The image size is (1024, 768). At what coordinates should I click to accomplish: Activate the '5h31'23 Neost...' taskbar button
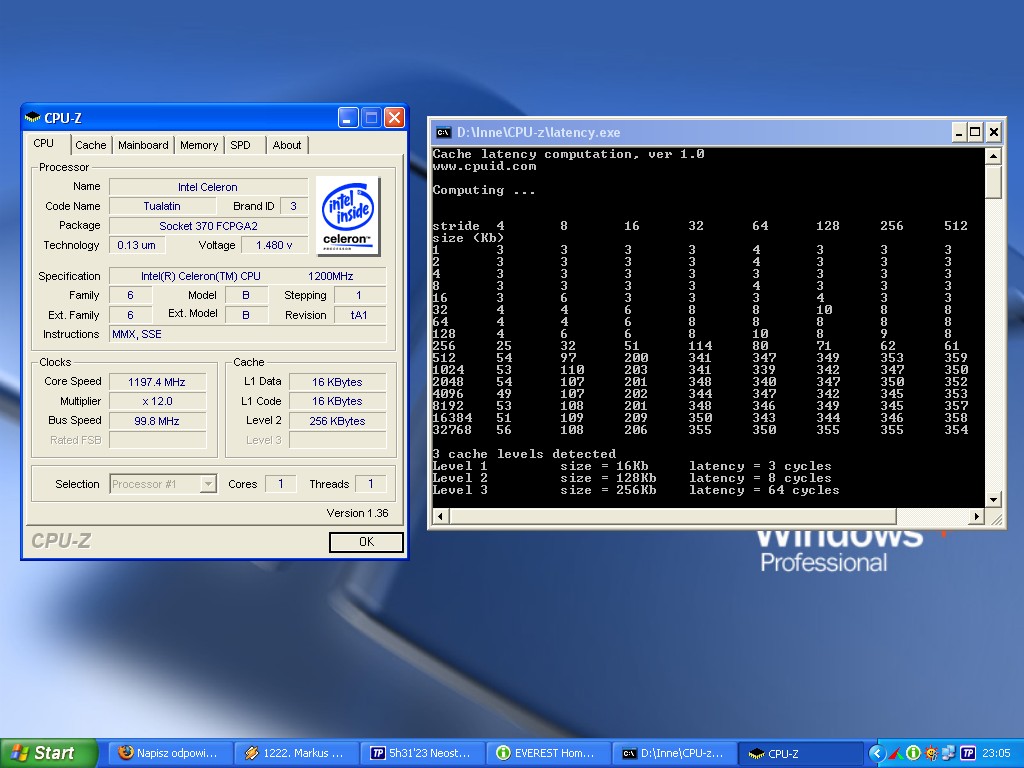tap(421, 753)
